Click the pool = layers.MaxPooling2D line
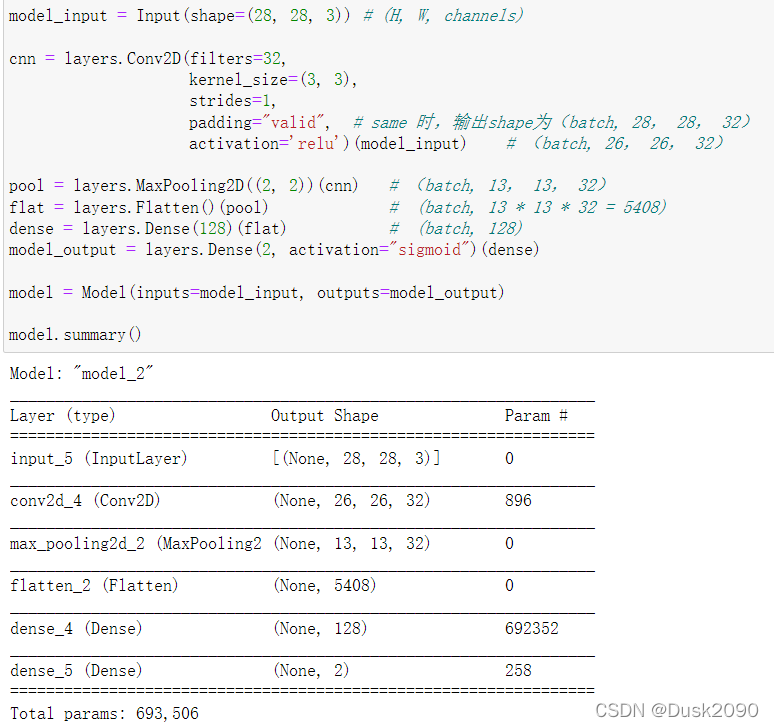The width and height of the screenshot is (774, 727). [183, 186]
